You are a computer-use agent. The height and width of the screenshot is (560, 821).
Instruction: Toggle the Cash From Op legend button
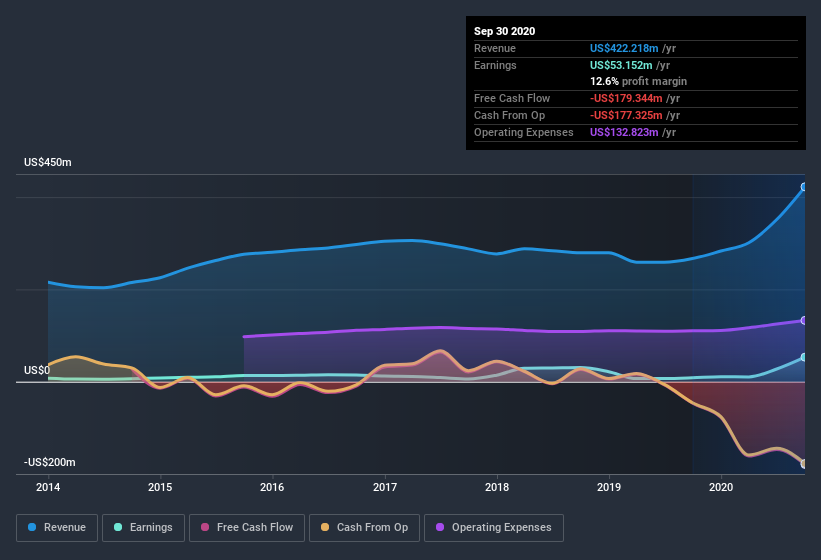point(364,527)
